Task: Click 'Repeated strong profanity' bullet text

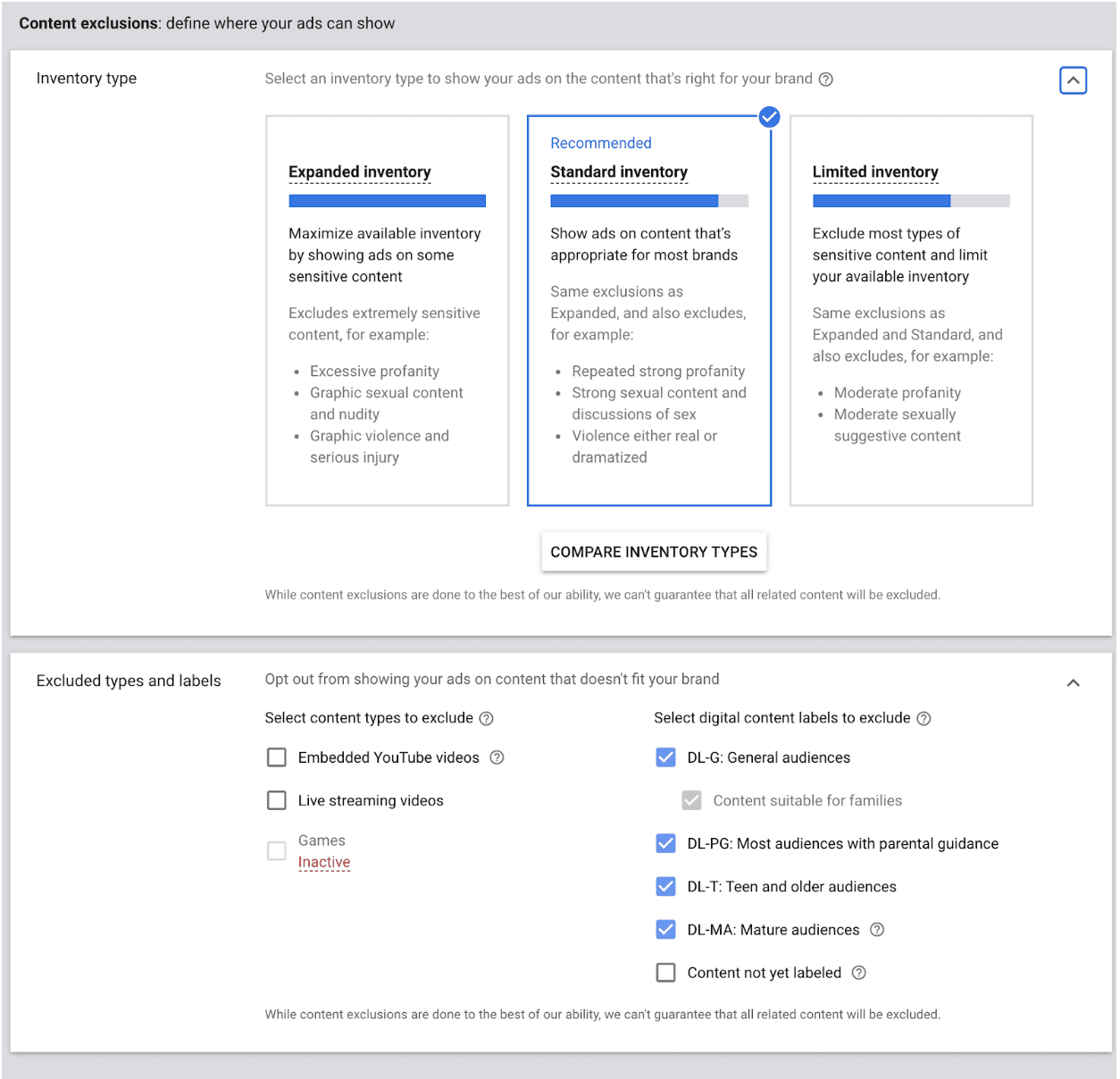Action: [659, 372]
